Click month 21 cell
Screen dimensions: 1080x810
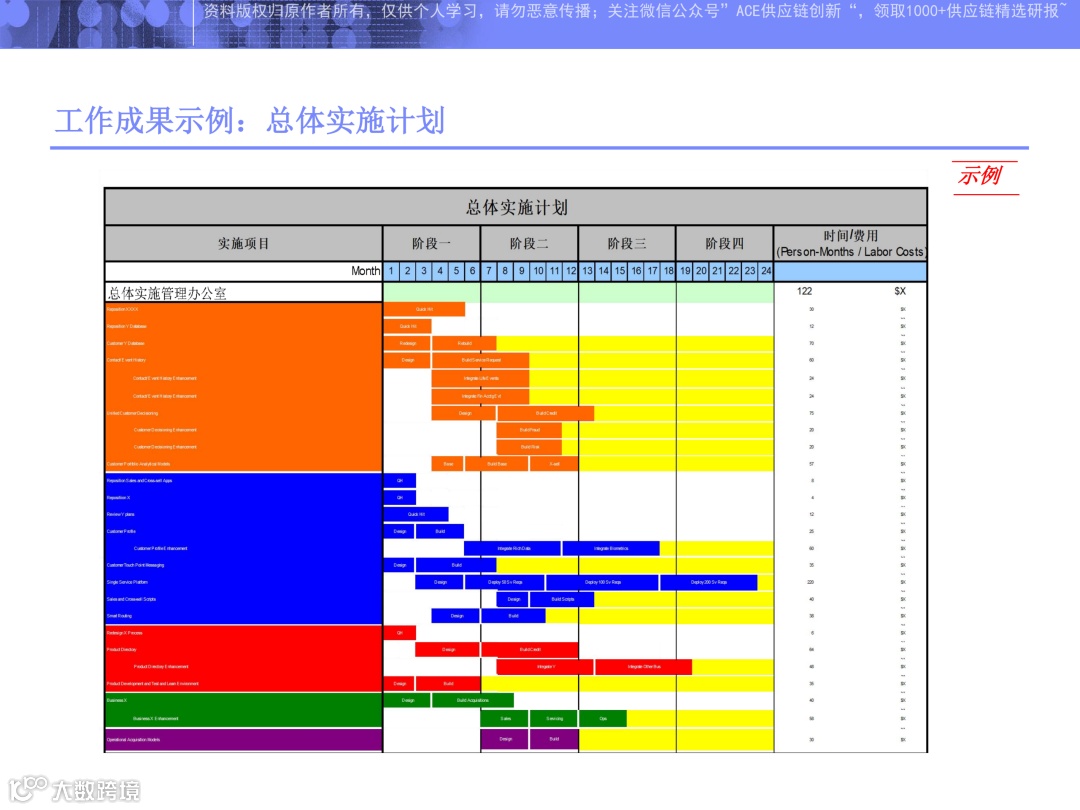[718, 271]
